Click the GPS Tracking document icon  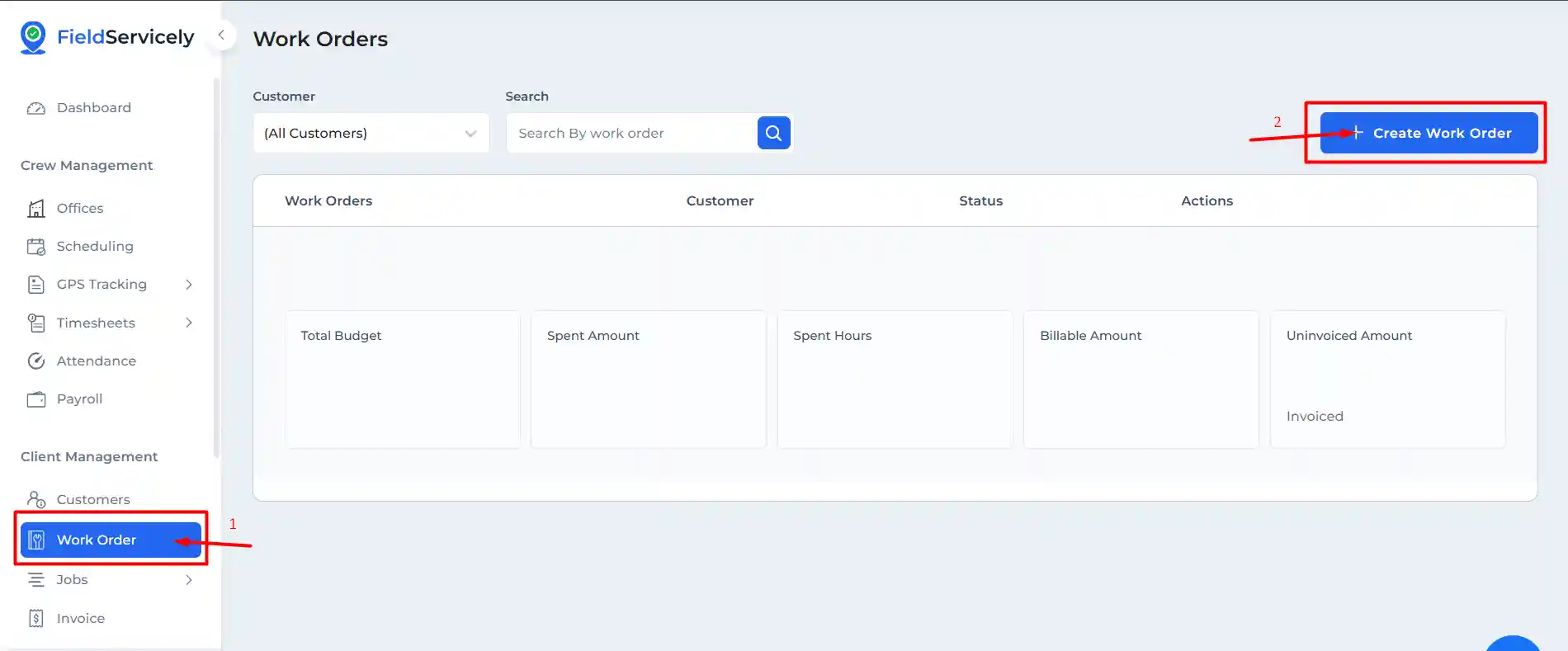tap(36, 285)
